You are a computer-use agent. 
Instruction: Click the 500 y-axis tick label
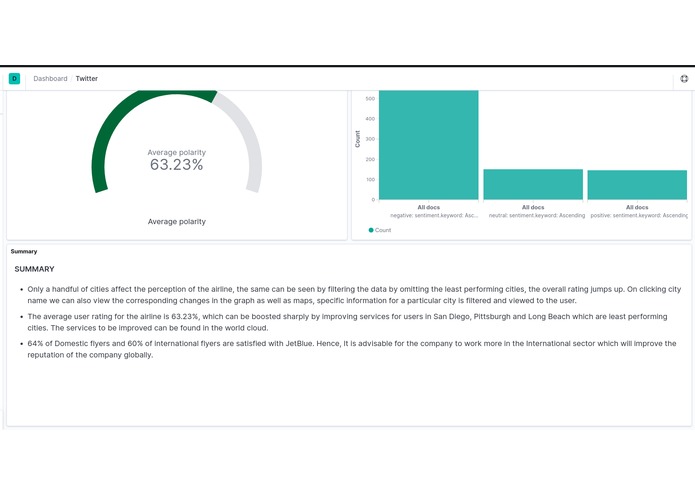click(x=370, y=99)
